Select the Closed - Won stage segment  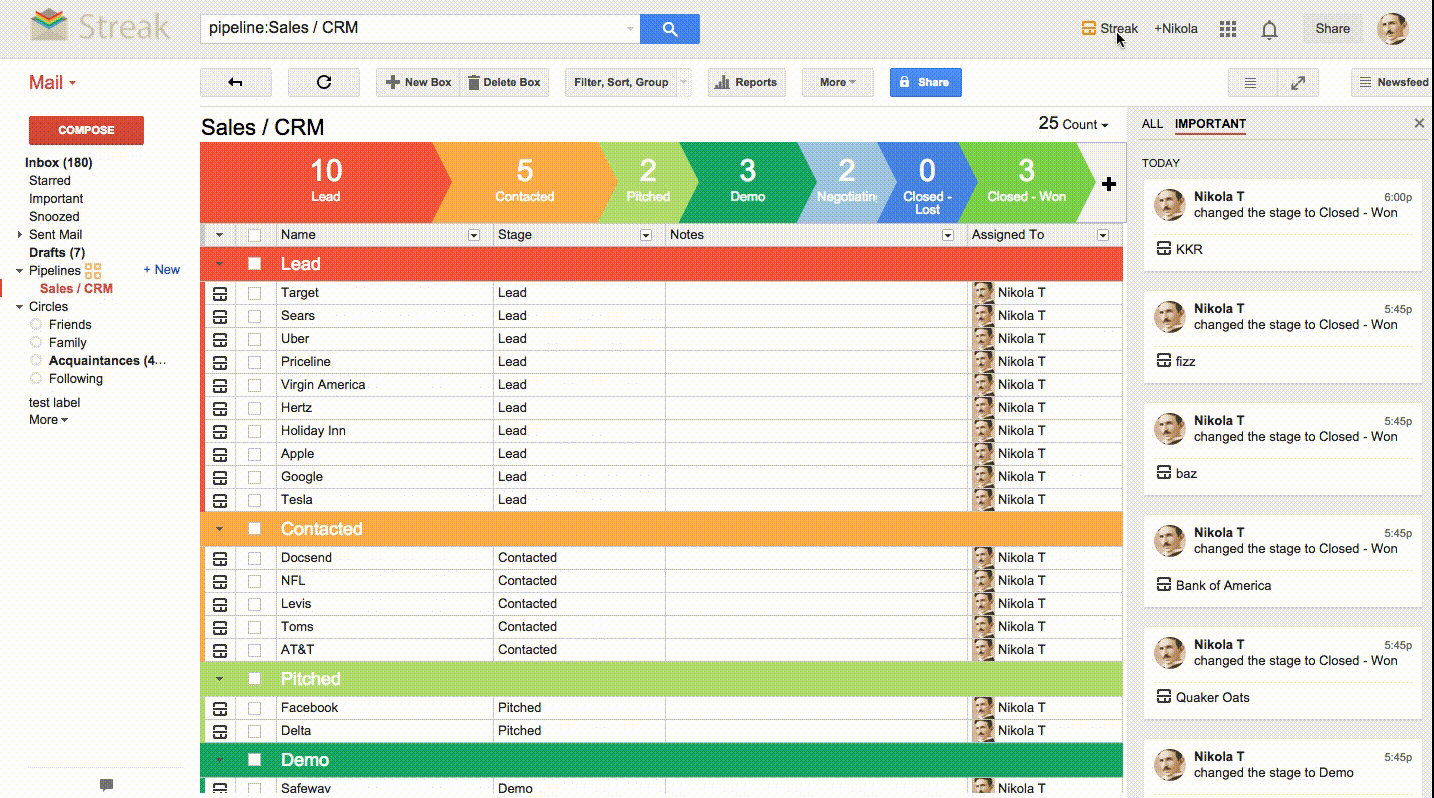coord(1026,182)
